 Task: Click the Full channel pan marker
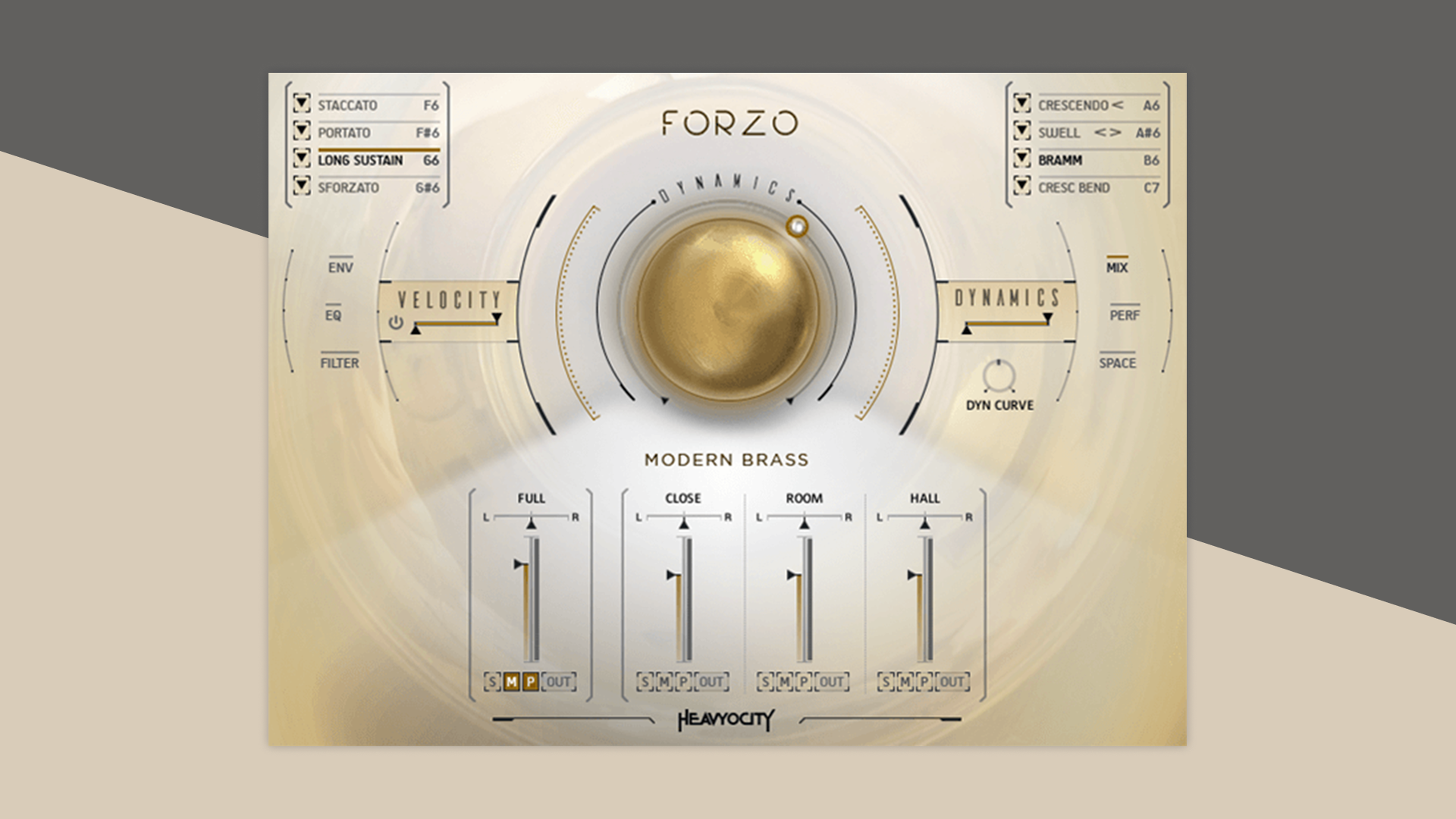[532, 523]
